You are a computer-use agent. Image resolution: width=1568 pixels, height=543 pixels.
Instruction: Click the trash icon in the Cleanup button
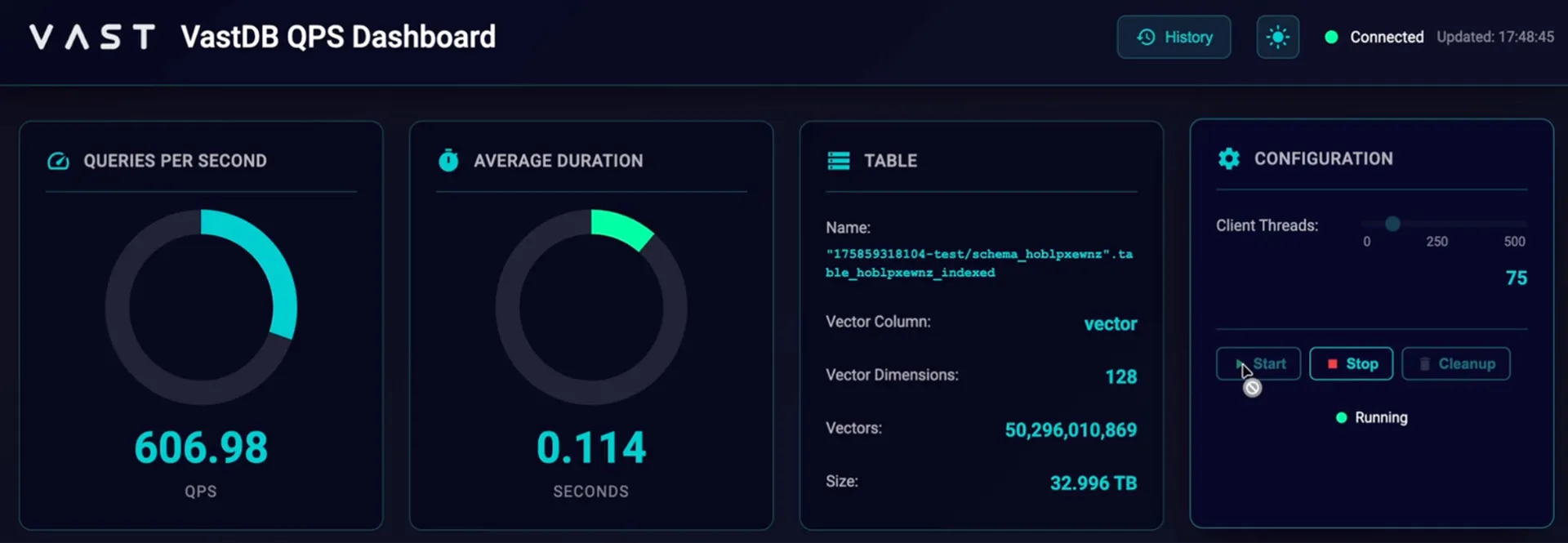click(x=1424, y=364)
